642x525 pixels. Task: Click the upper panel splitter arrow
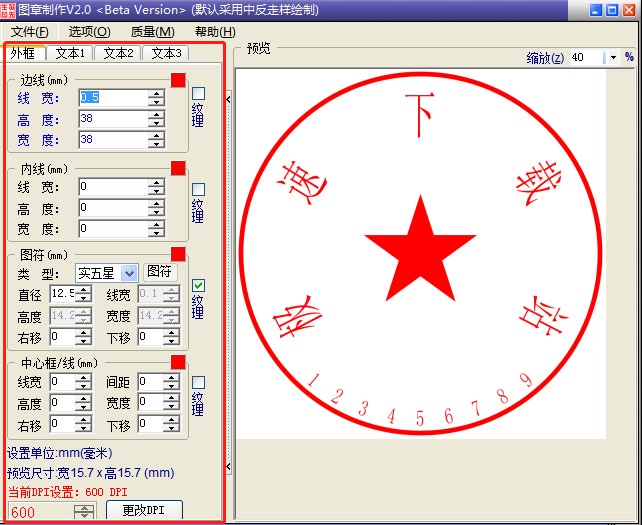tap(230, 98)
